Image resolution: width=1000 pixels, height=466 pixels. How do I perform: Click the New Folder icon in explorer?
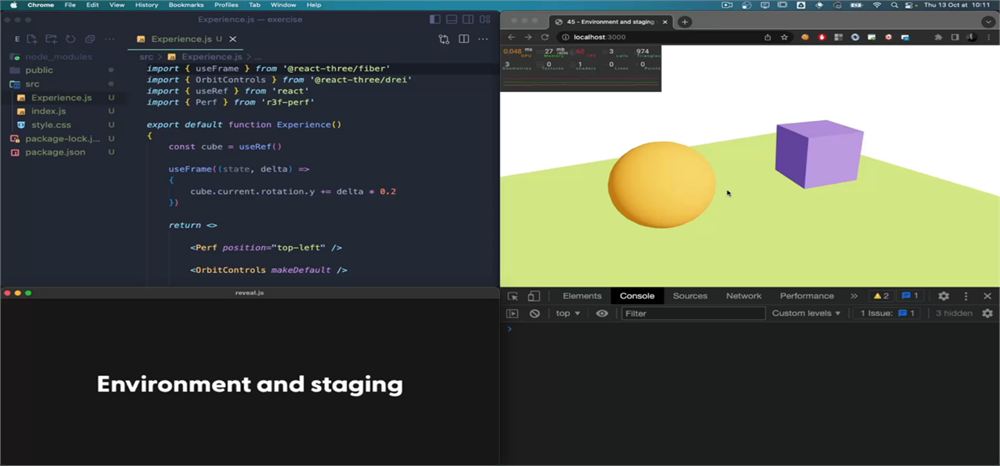pyautogui.click(x=51, y=40)
